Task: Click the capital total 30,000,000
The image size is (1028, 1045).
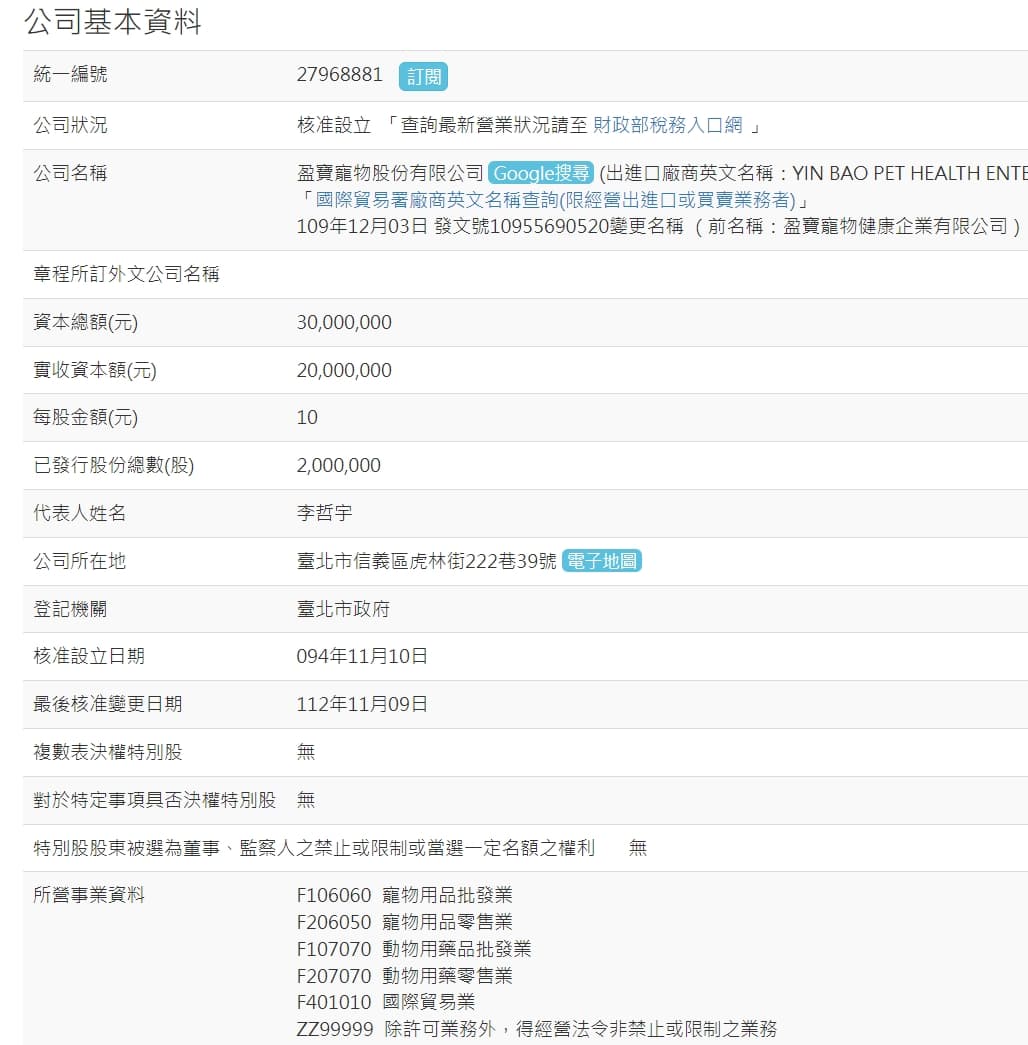Action: 344,323
